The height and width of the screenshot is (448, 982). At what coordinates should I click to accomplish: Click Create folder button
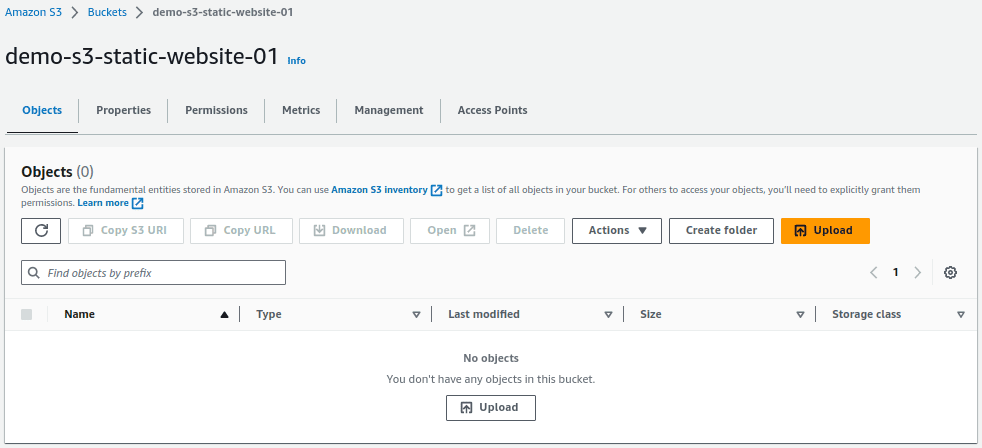pyautogui.click(x=721, y=231)
